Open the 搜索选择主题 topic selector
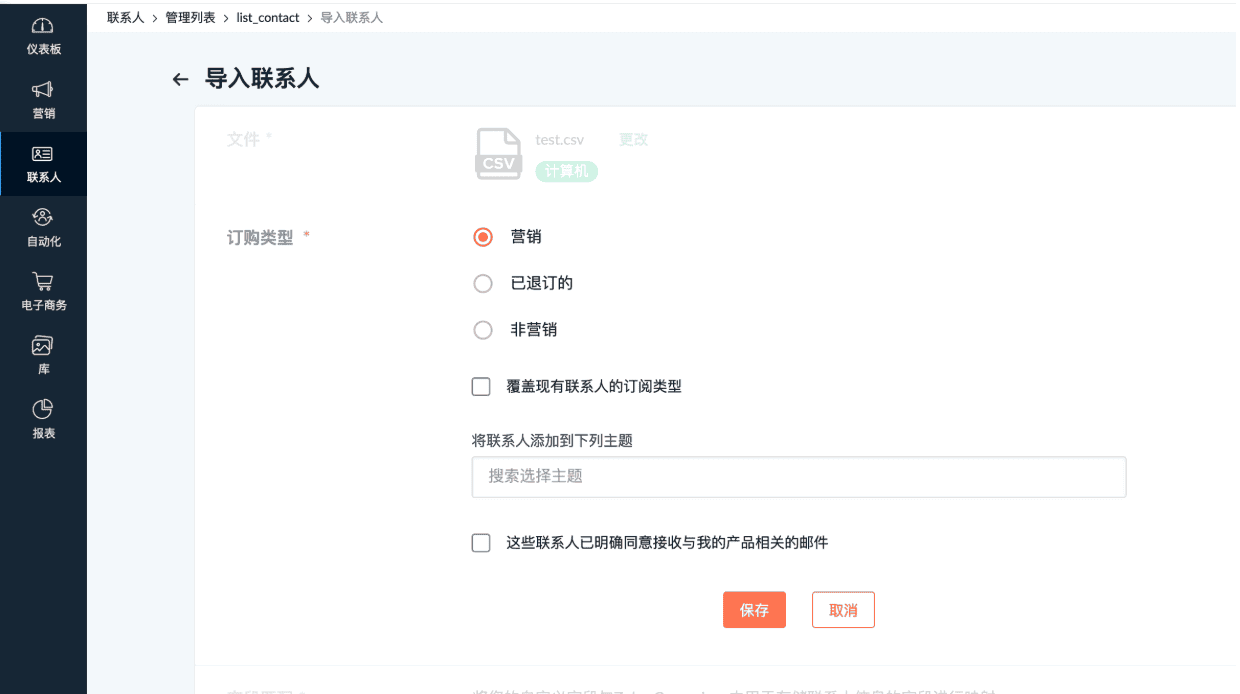Image resolution: width=1240 pixels, height=694 pixels. click(x=798, y=477)
